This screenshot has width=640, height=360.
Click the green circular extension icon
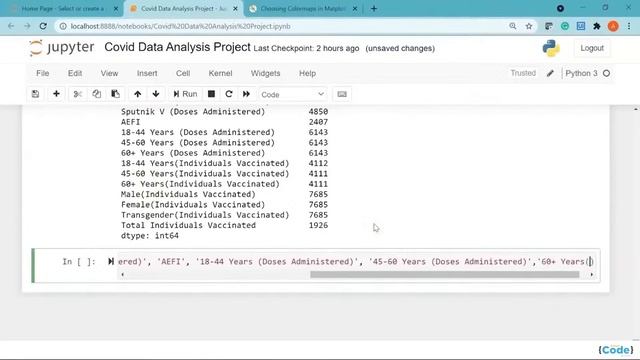pos(565,26)
